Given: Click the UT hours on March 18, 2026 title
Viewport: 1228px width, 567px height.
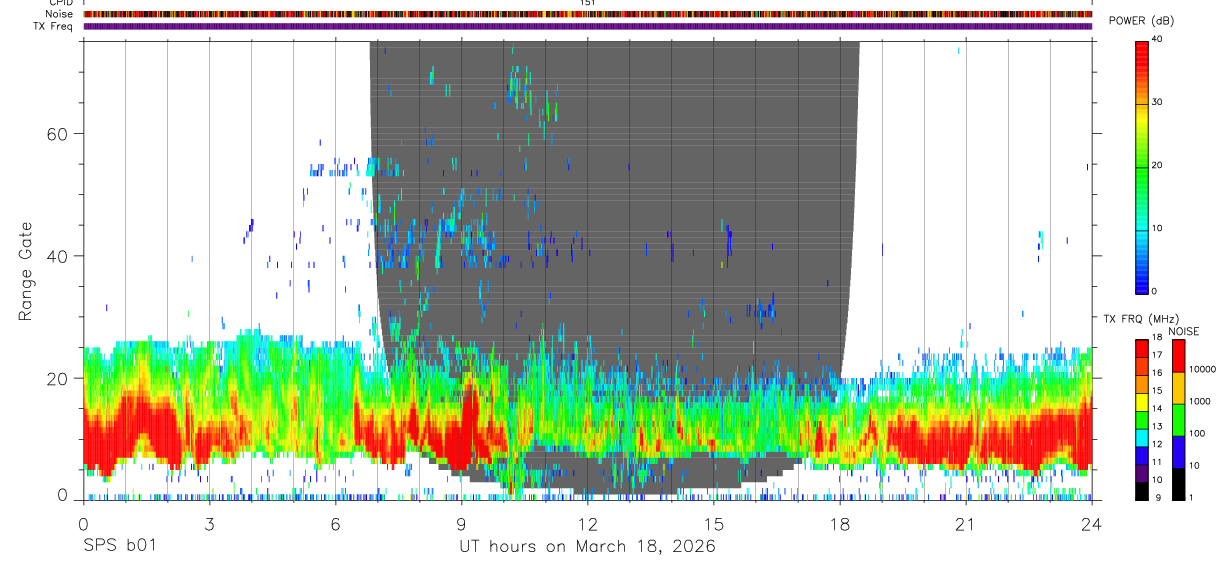Looking at the screenshot, I should (x=587, y=547).
